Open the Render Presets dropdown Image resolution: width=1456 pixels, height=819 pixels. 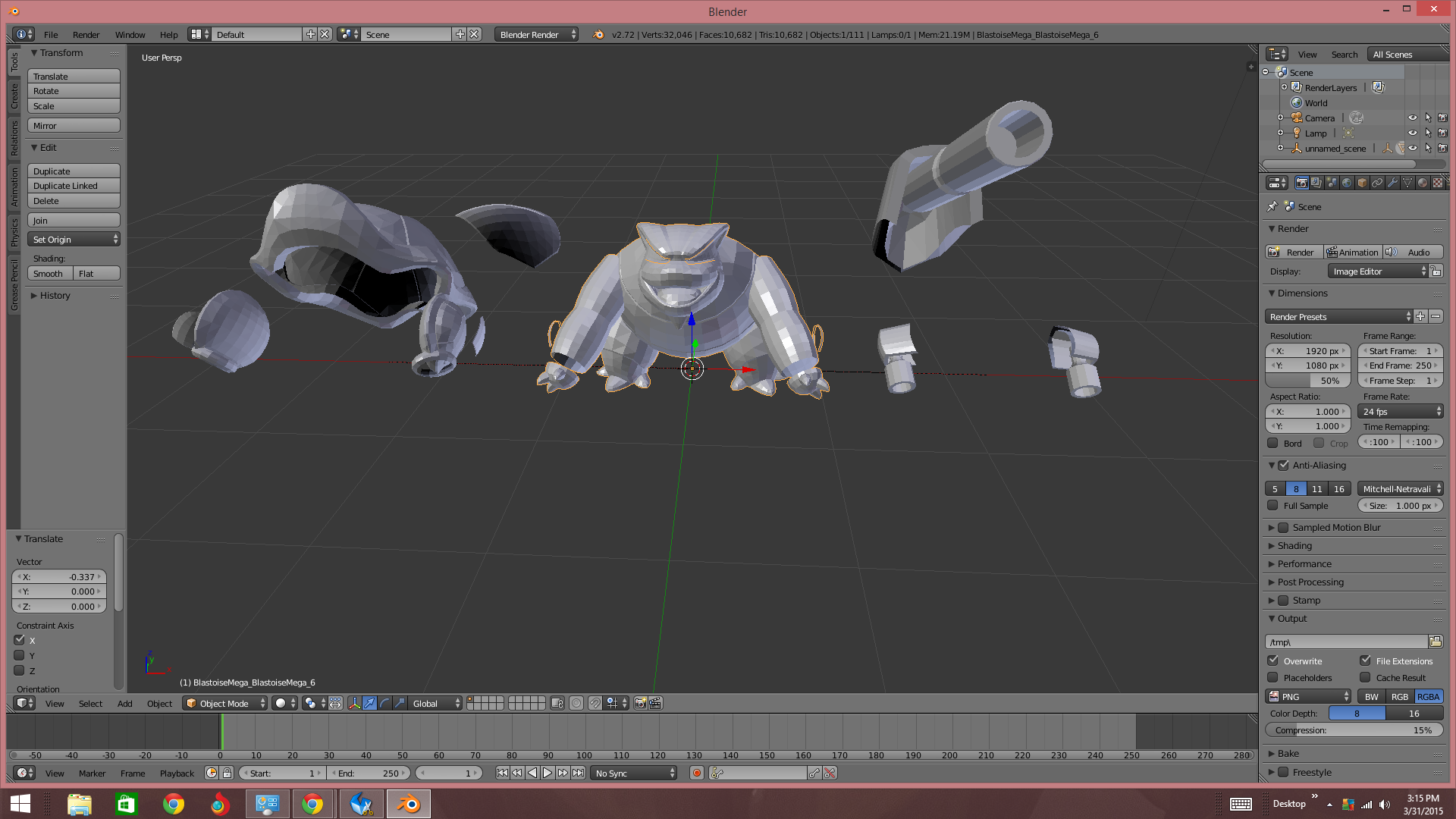point(1339,316)
